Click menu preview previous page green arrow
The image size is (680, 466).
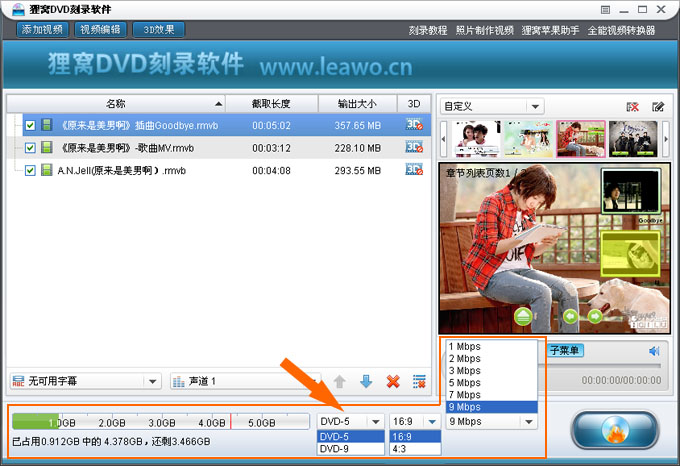(x=570, y=316)
